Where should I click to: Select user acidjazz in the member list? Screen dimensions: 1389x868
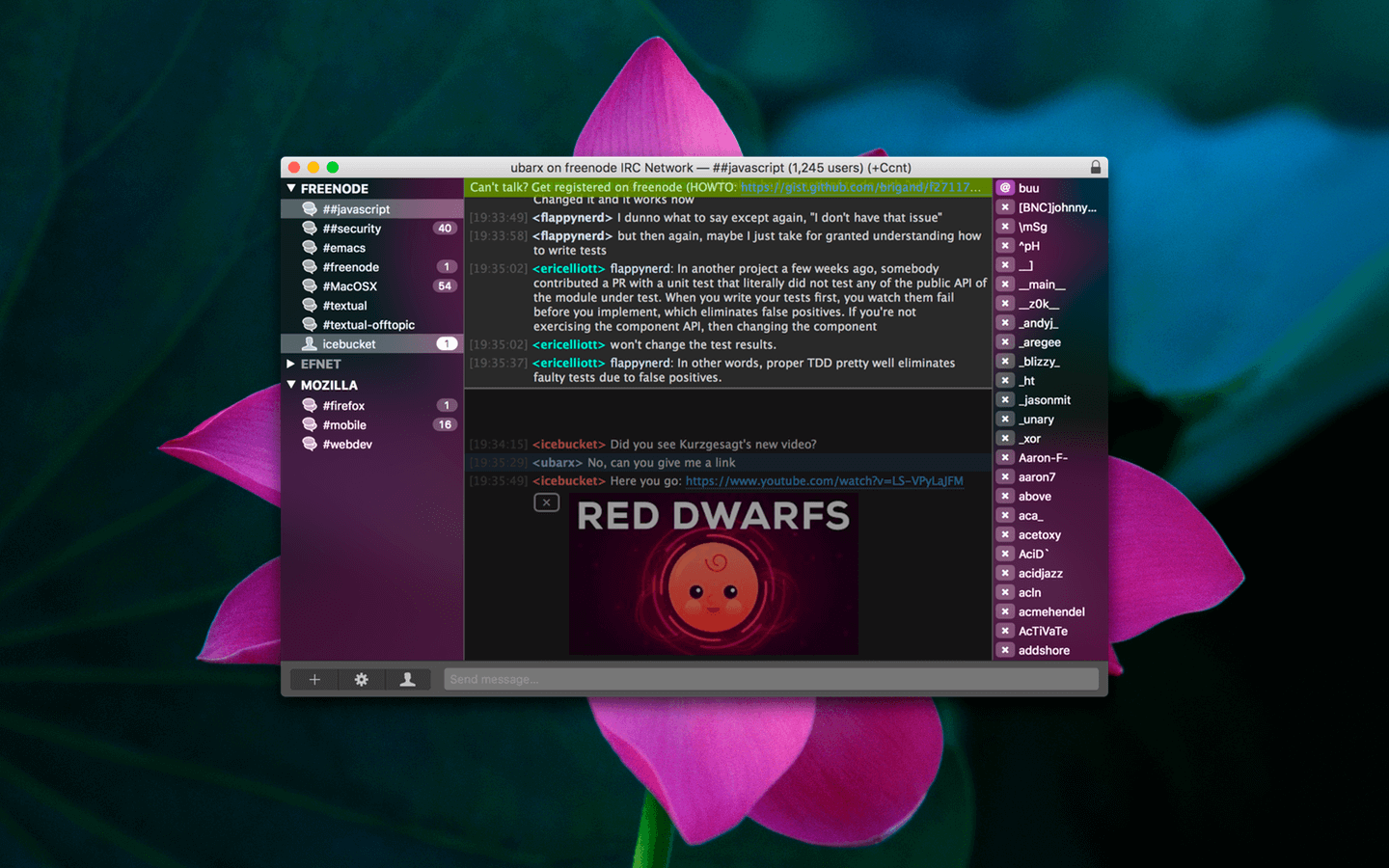pos(1040,574)
